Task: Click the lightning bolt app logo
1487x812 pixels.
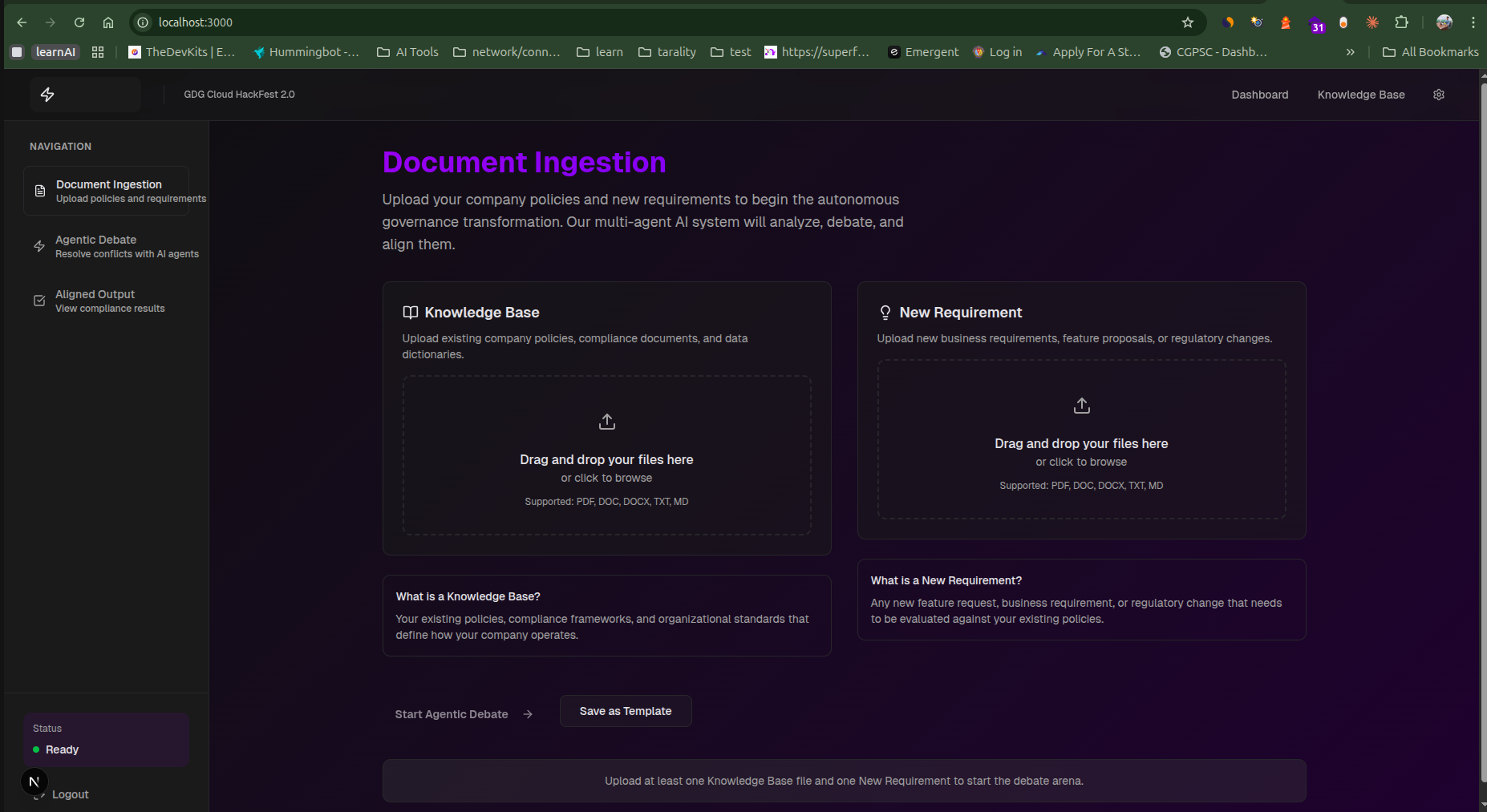Action: tap(47, 95)
